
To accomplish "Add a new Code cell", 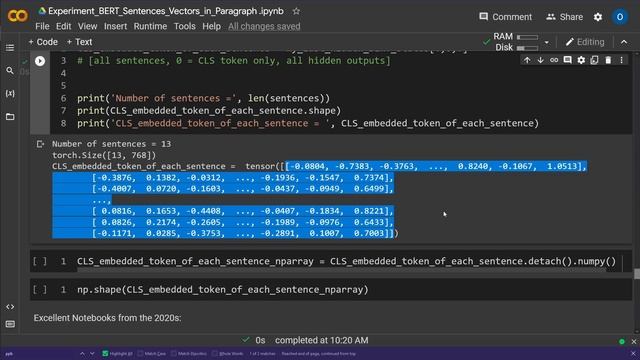I will click(43, 42).
